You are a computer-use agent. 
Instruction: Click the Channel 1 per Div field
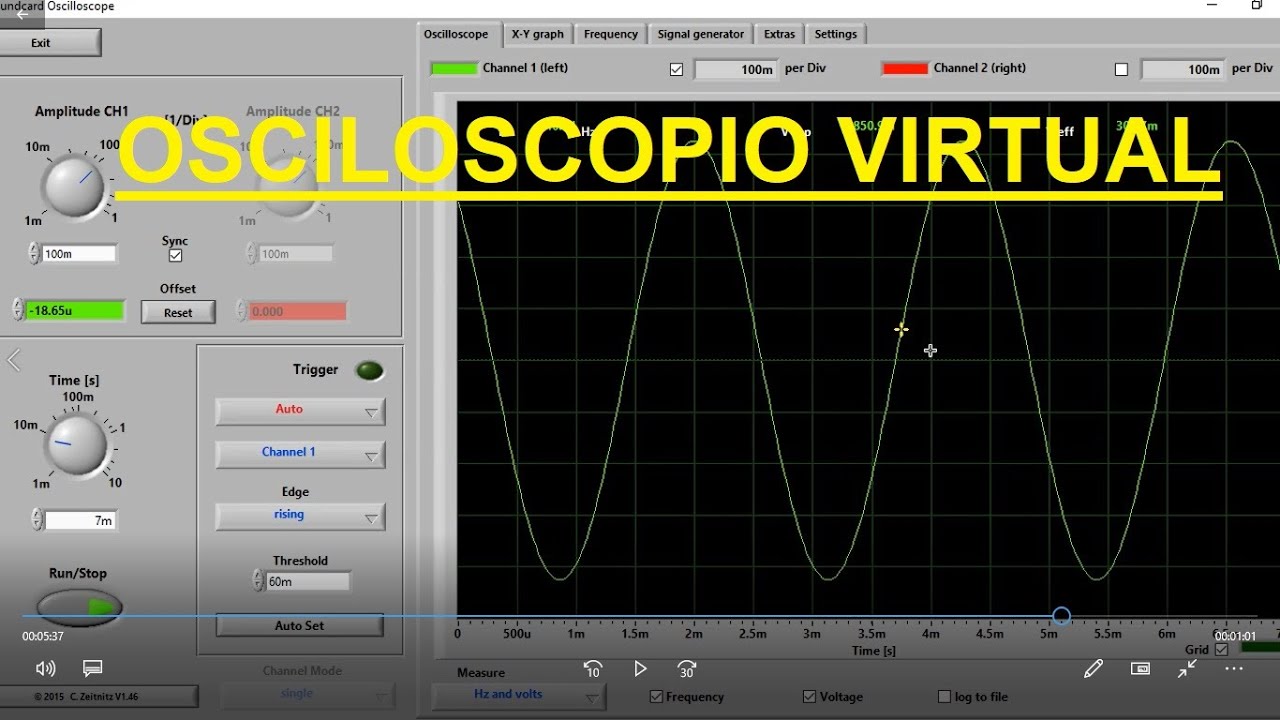[x=736, y=70]
